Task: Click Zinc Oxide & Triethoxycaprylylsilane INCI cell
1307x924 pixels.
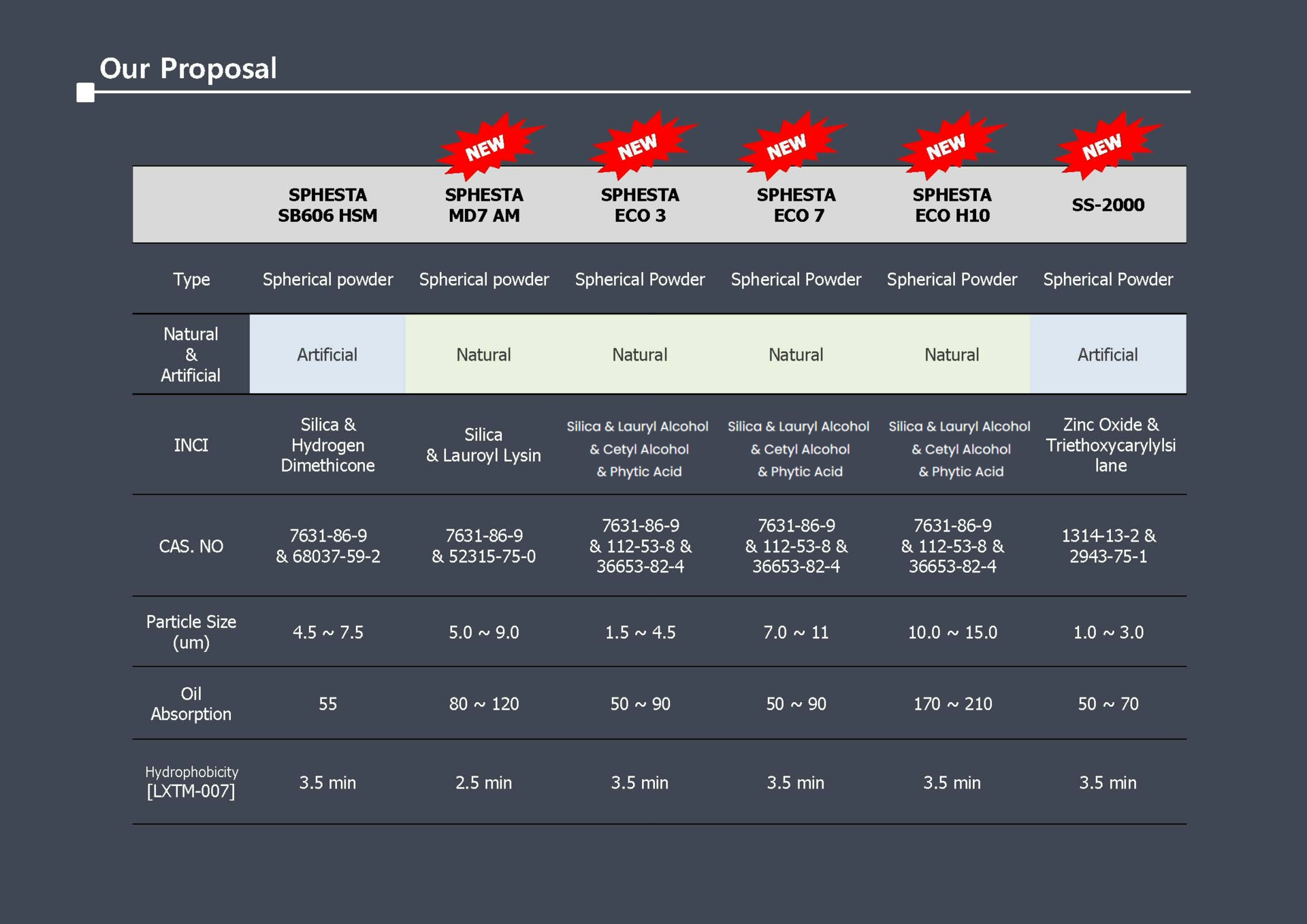Action: click(x=1110, y=445)
